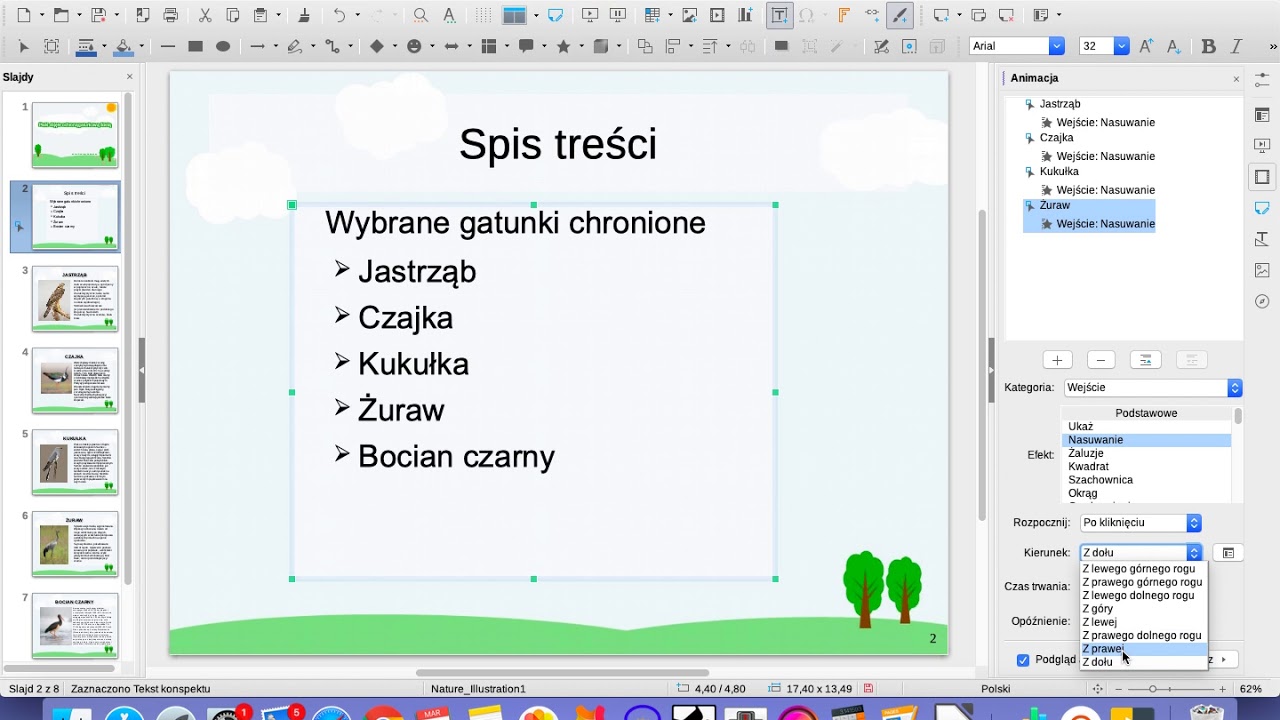Open Find and Replace magnifier icon
Viewport: 1280px width, 720px height.
click(x=421, y=15)
